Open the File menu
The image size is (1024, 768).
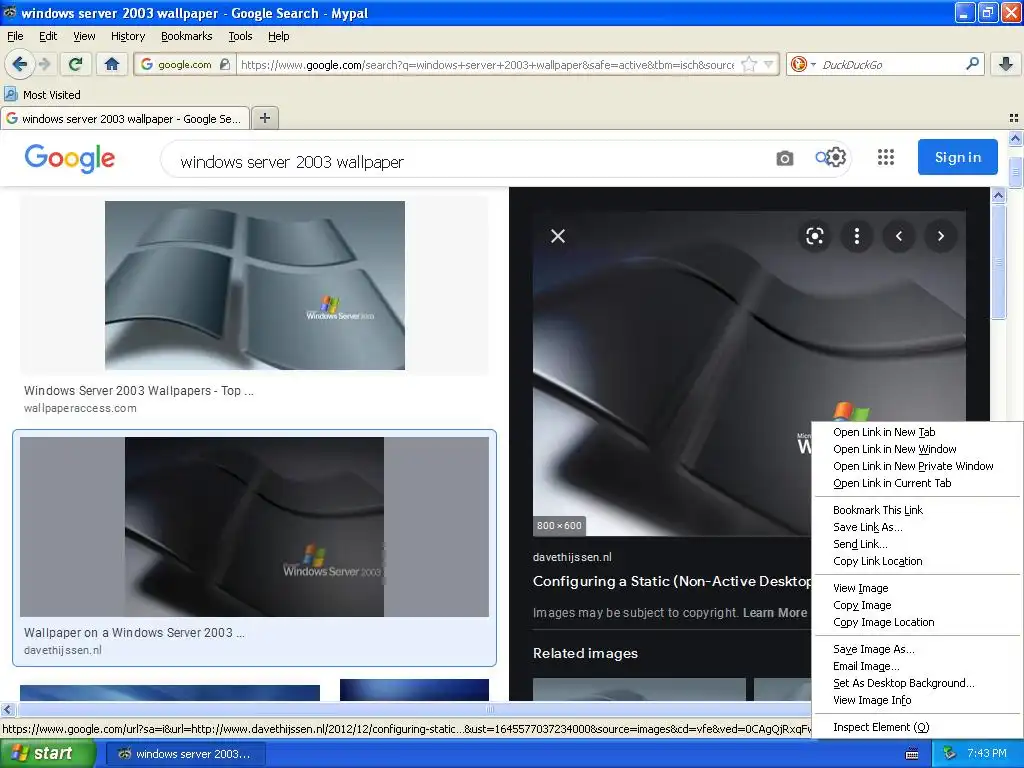click(15, 36)
